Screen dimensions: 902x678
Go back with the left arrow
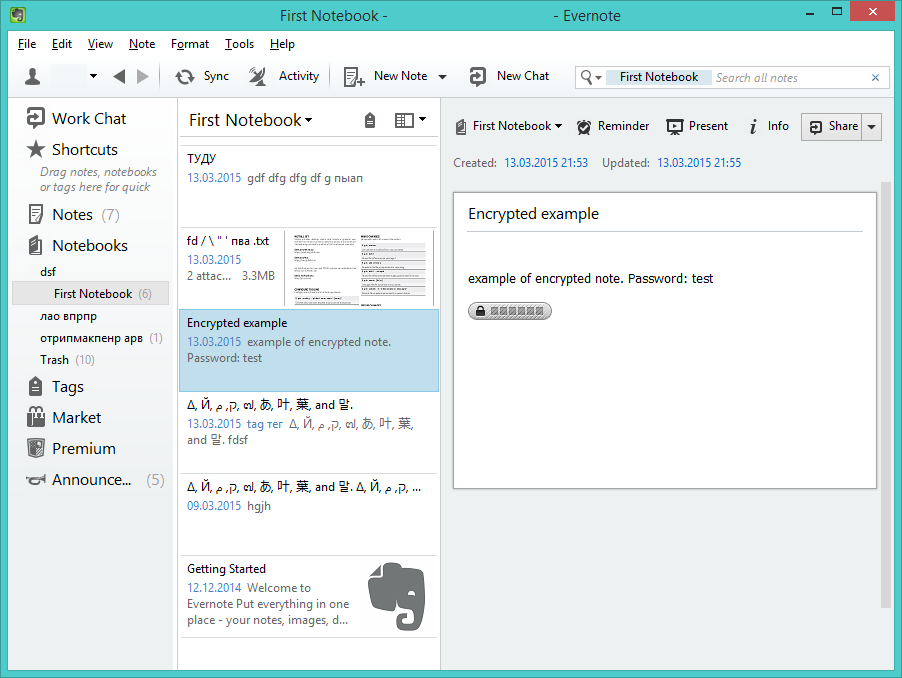119,76
